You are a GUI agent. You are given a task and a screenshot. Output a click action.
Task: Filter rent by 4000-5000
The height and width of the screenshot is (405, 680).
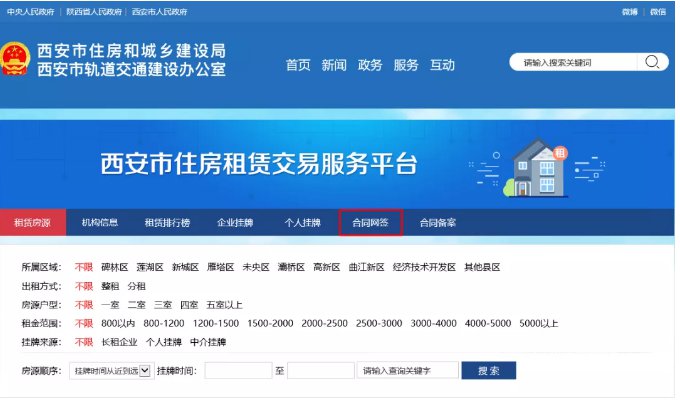click(488, 323)
